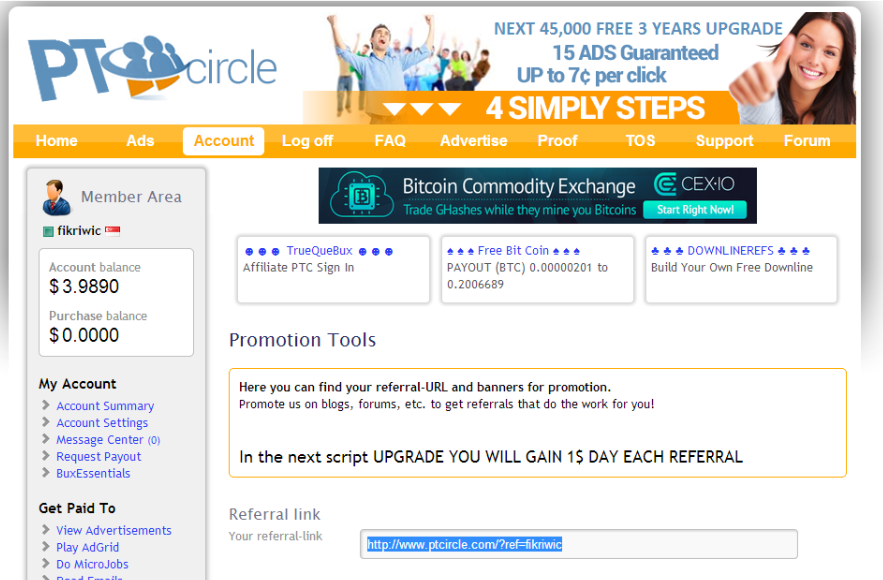Open the Proof page
The image size is (883, 580).
pos(558,141)
